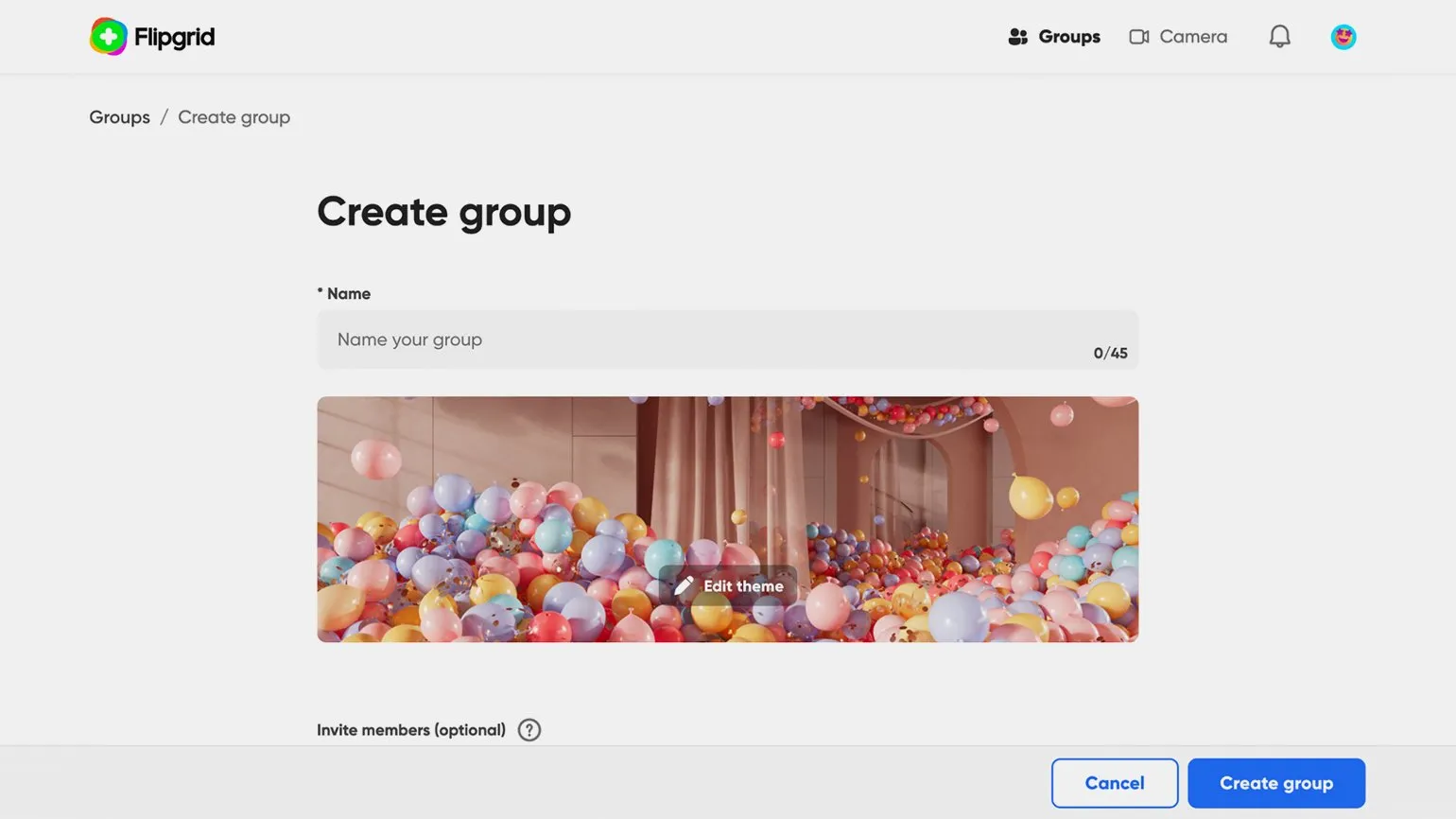This screenshot has height=819, width=1456.
Task: Click the Invite members (optional) label
Action: pos(410,730)
